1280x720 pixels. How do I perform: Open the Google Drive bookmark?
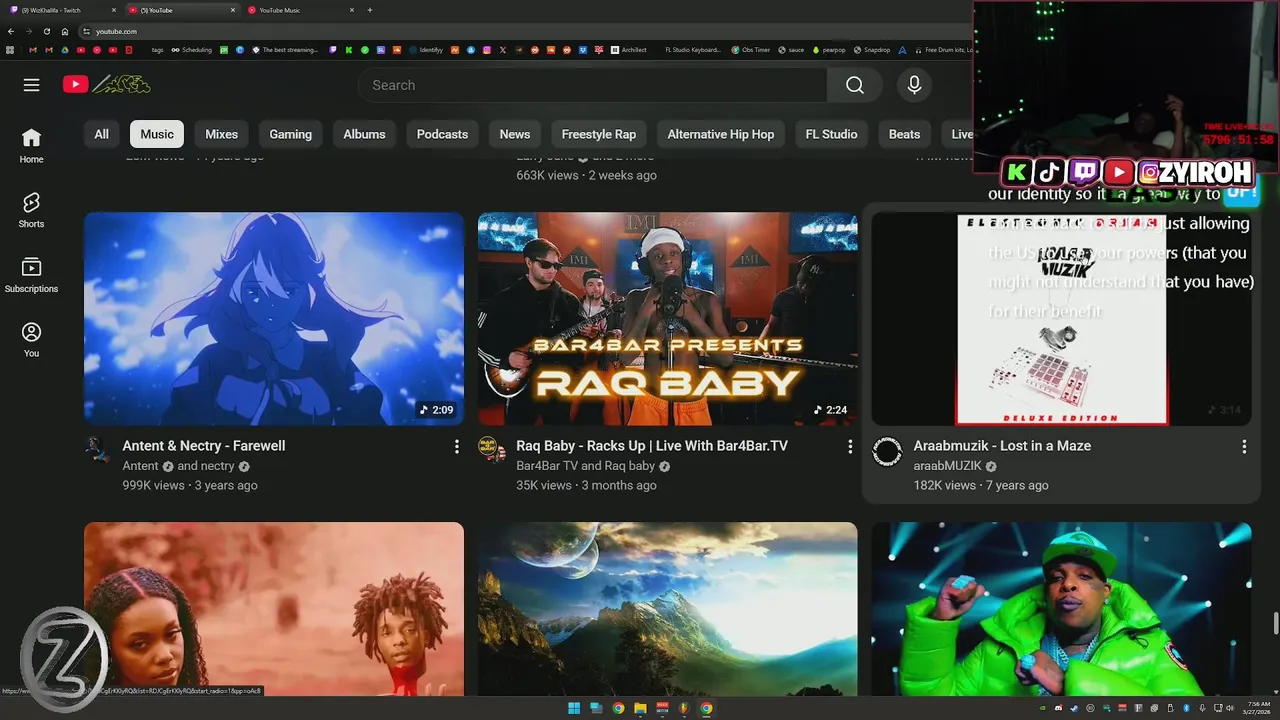[x=65, y=50]
